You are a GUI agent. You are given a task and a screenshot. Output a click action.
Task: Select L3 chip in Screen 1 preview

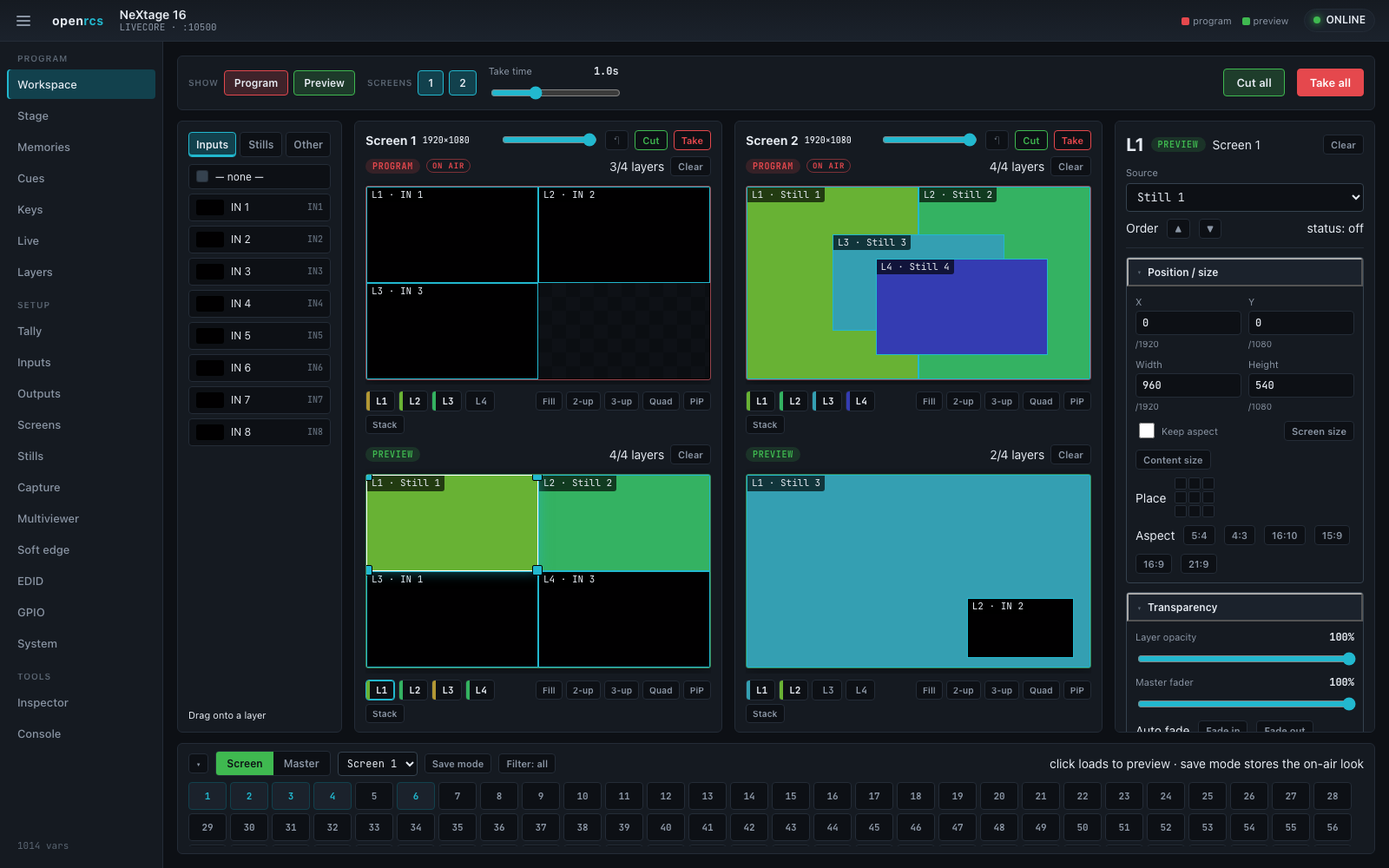(447, 690)
